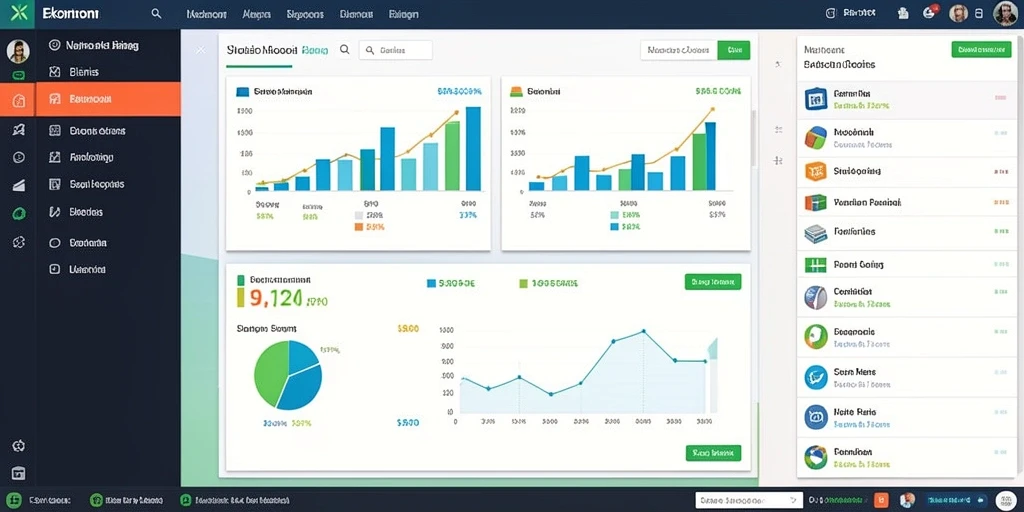Toggle the blue legend square above line chart
Image resolution: width=1024 pixels, height=512 pixels.
pos(431,283)
